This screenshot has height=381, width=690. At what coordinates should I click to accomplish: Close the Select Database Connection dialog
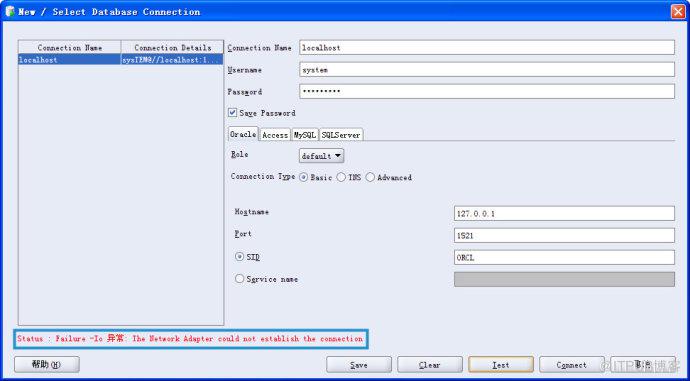[x=678, y=11]
